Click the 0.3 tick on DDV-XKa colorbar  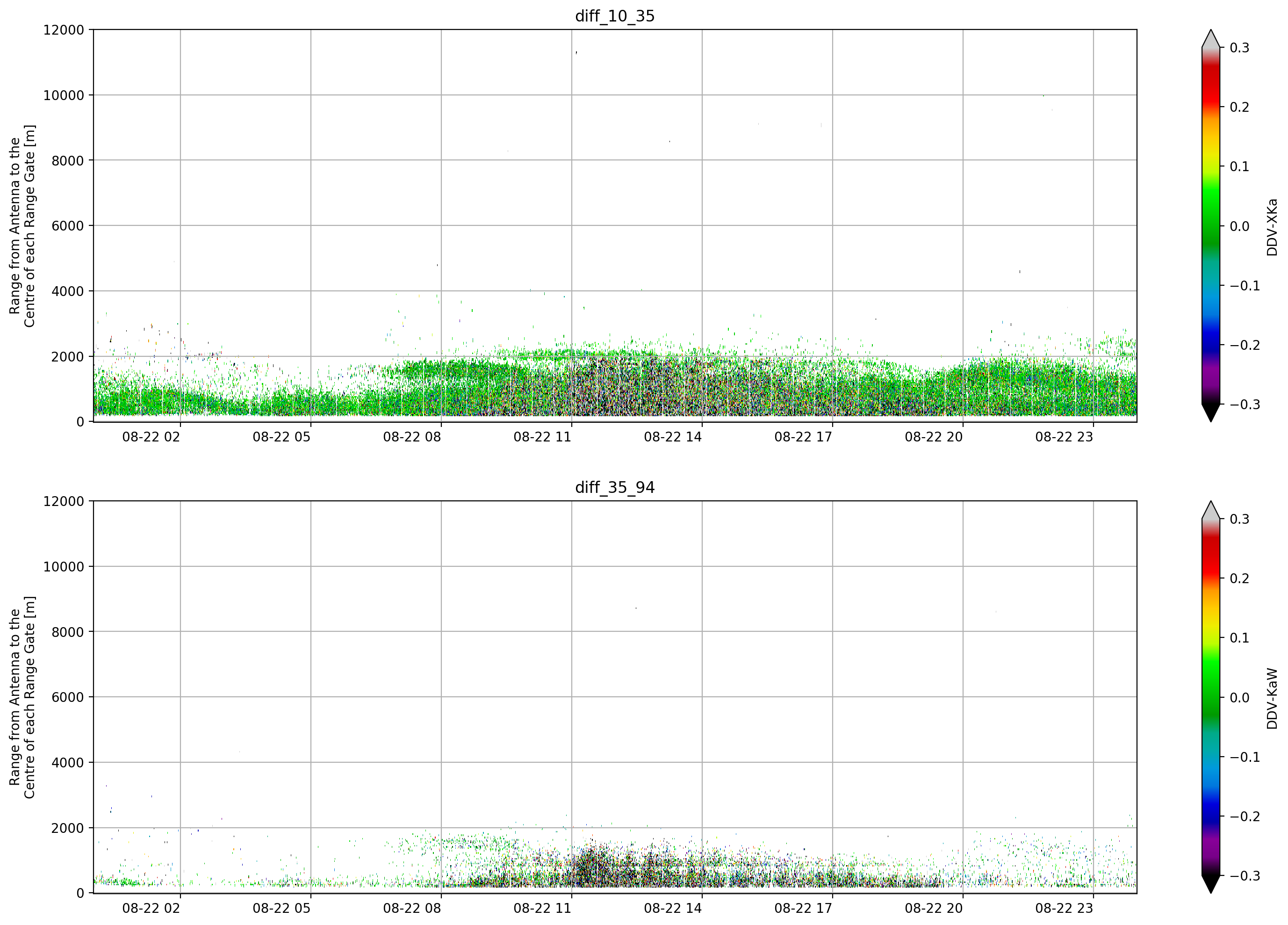(x=1240, y=48)
